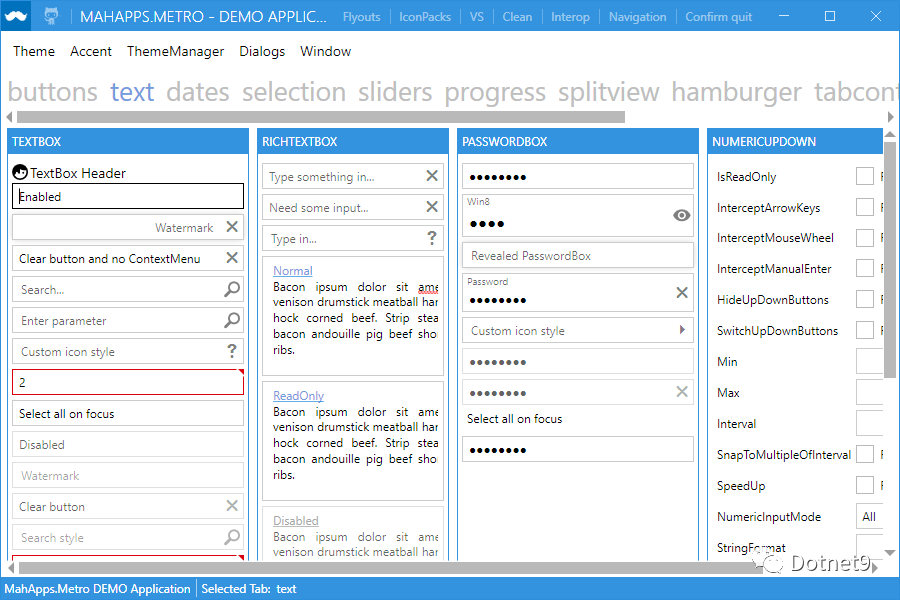Toggle InterceptMouseWheel checkbox
Screen dimensions: 900x600
point(864,238)
